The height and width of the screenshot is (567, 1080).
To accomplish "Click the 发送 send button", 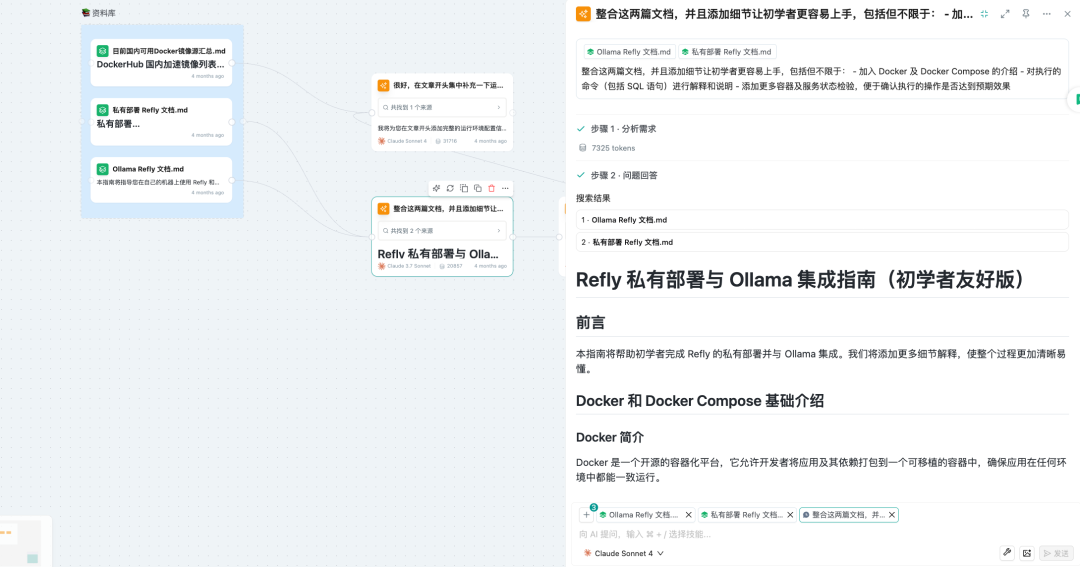I will 1056,553.
